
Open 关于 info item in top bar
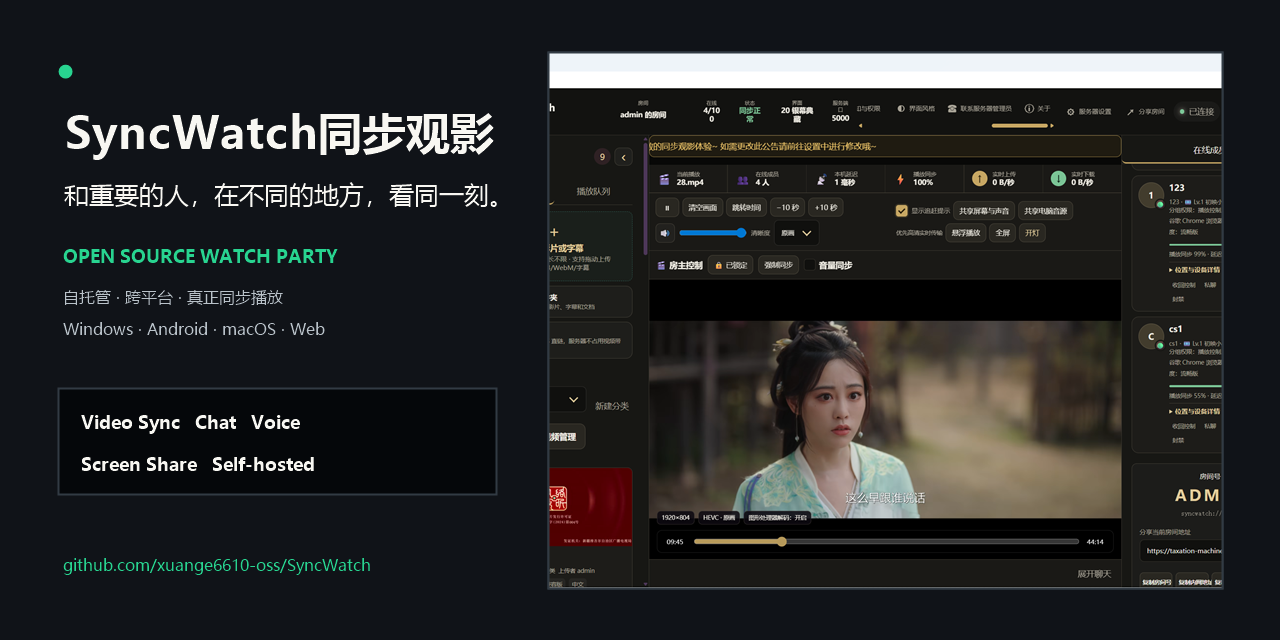click(1037, 108)
